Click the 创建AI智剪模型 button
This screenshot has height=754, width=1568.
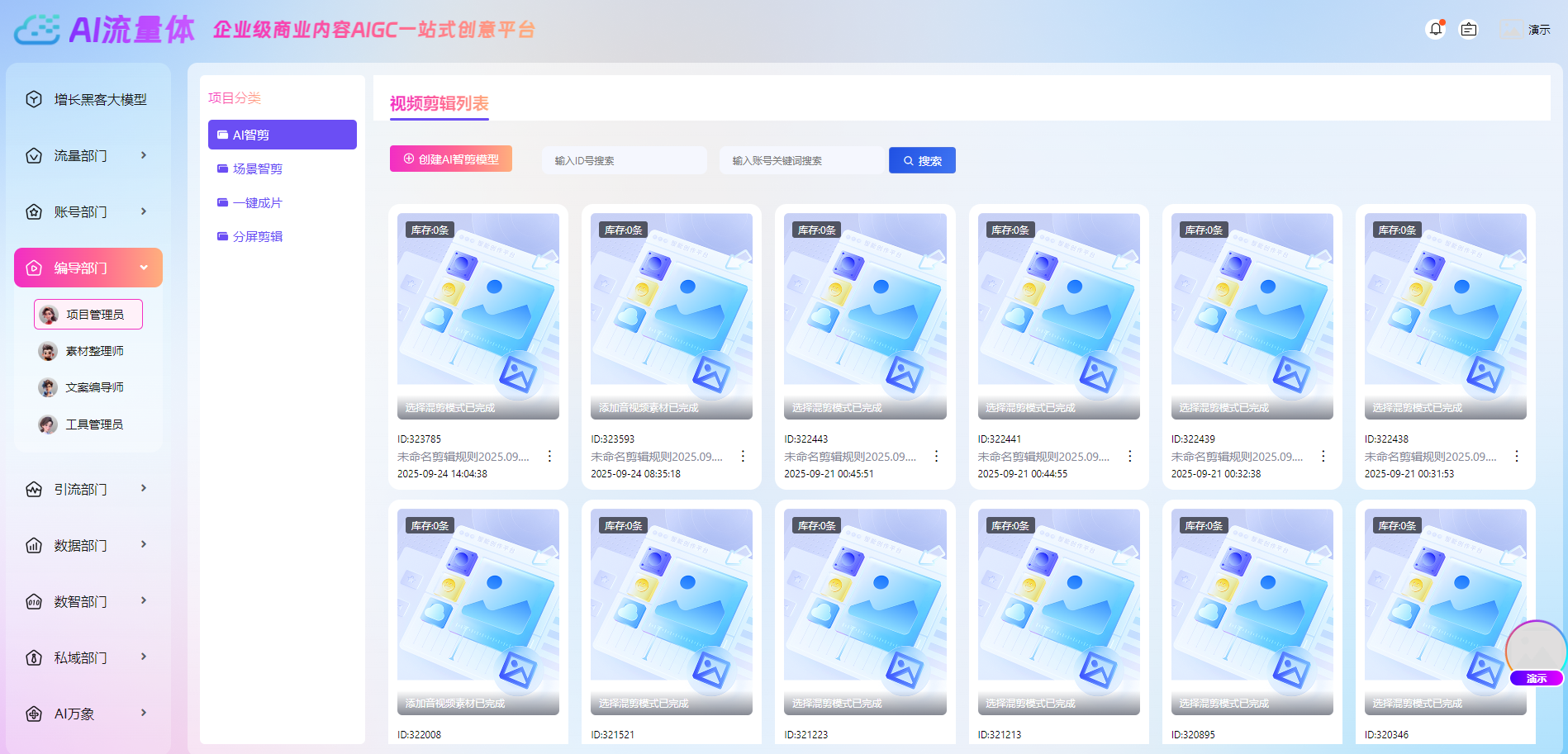point(450,158)
